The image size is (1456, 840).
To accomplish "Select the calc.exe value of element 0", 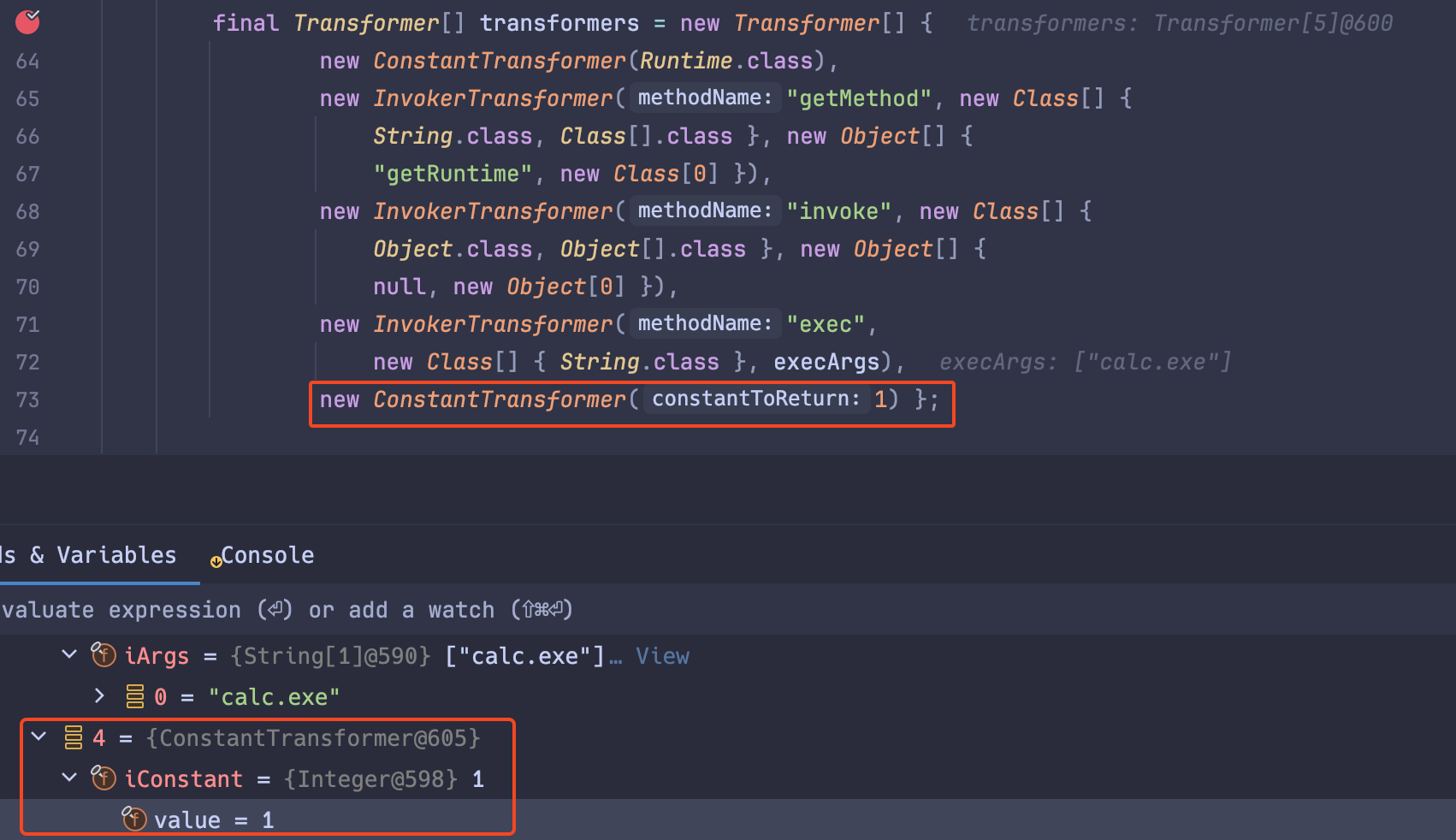I will (275, 696).
